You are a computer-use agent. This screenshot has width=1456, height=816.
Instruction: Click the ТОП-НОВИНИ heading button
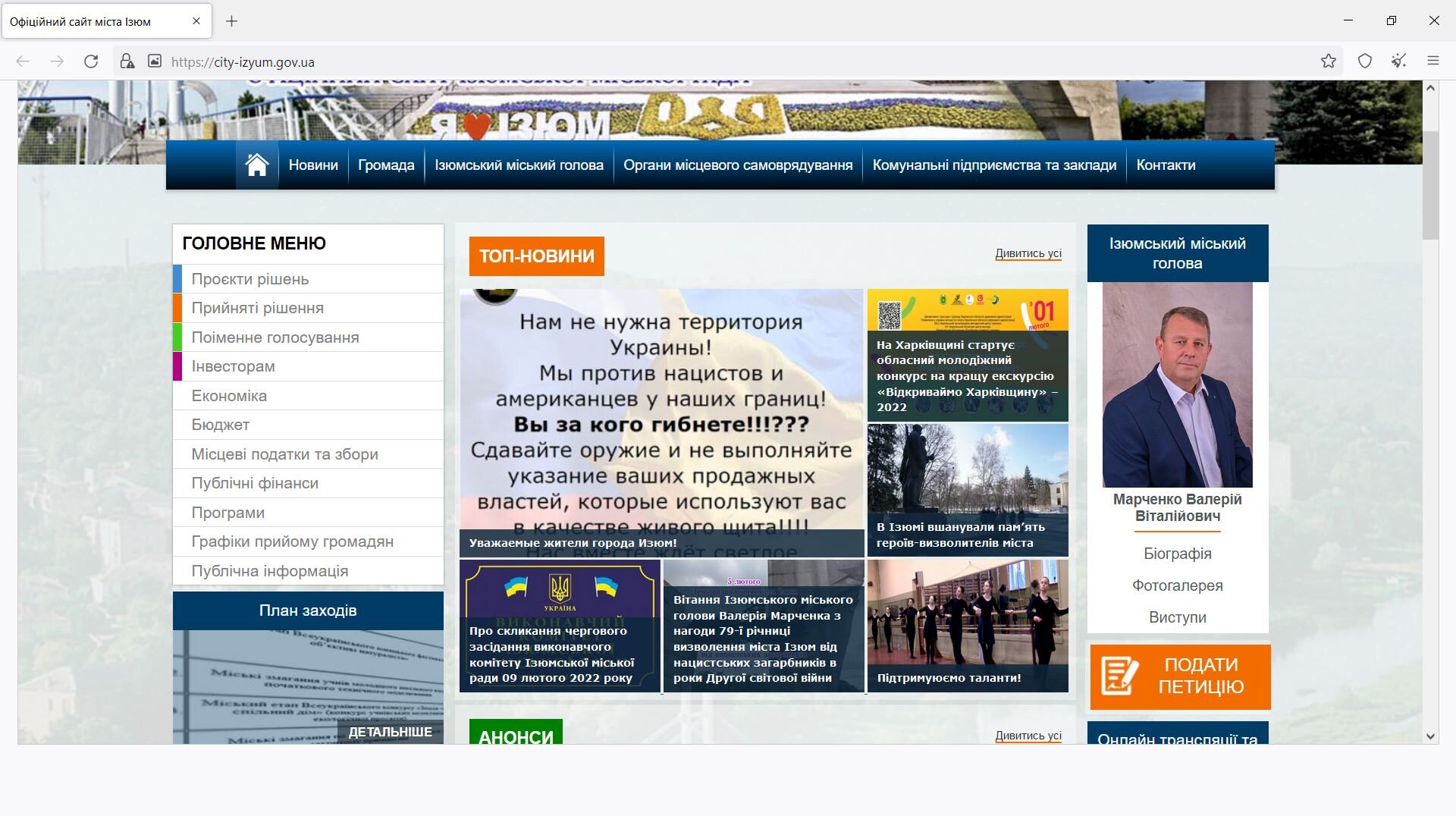click(x=537, y=256)
